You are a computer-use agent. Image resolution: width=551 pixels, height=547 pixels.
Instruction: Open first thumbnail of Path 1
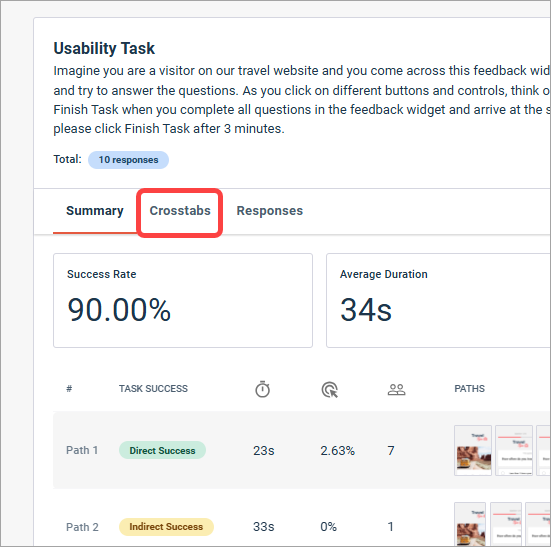pos(473,450)
